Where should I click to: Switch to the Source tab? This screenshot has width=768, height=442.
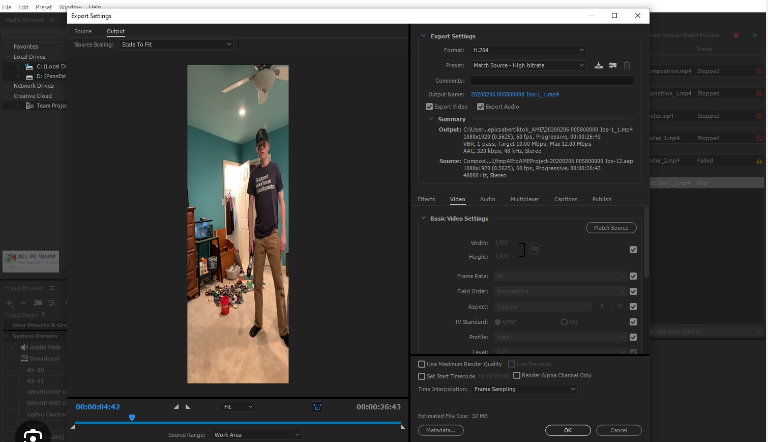click(83, 31)
